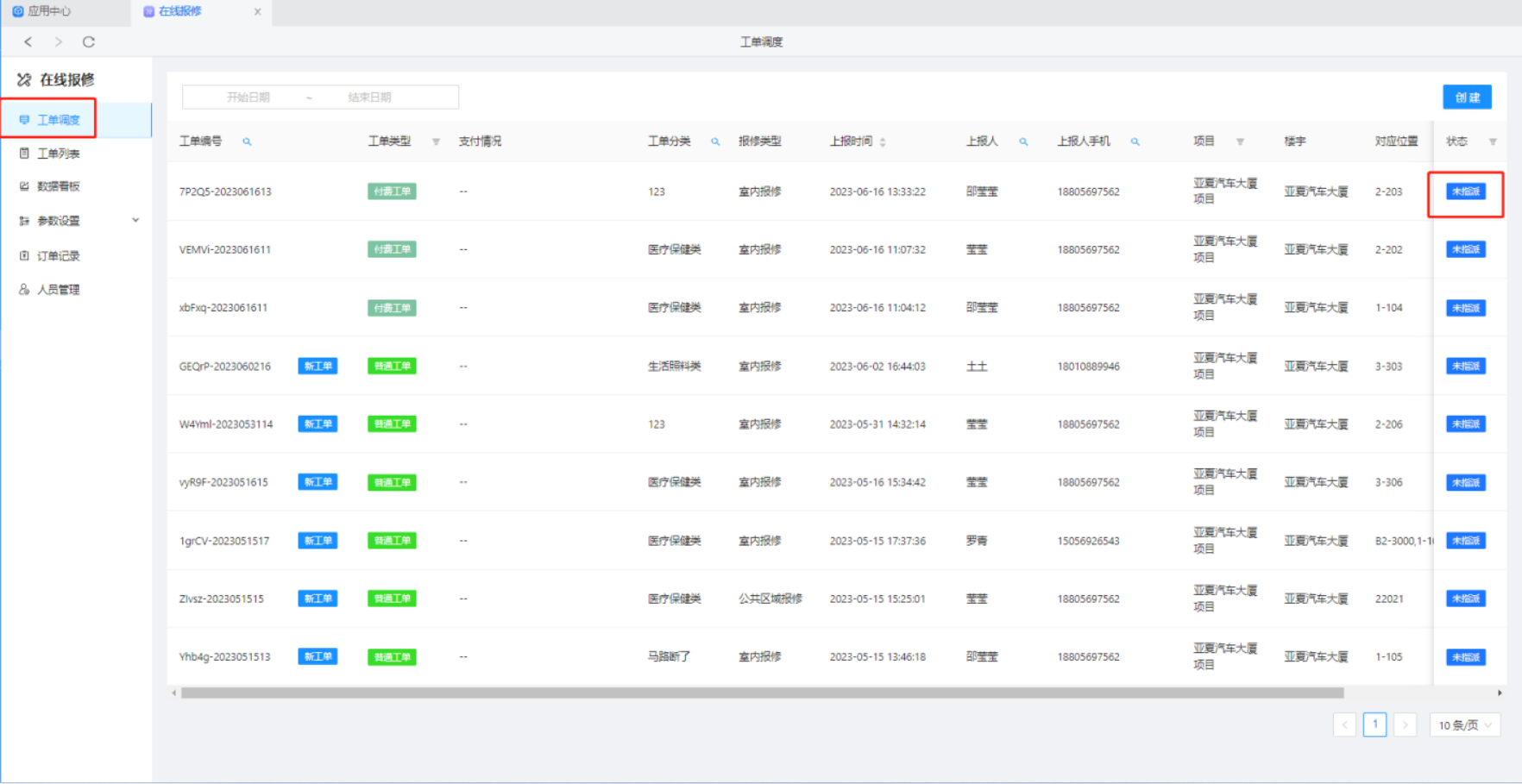The width and height of the screenshot is (1522, 784).
Task: Click search icon beside 工单分类 column
Action: [715, 141]
